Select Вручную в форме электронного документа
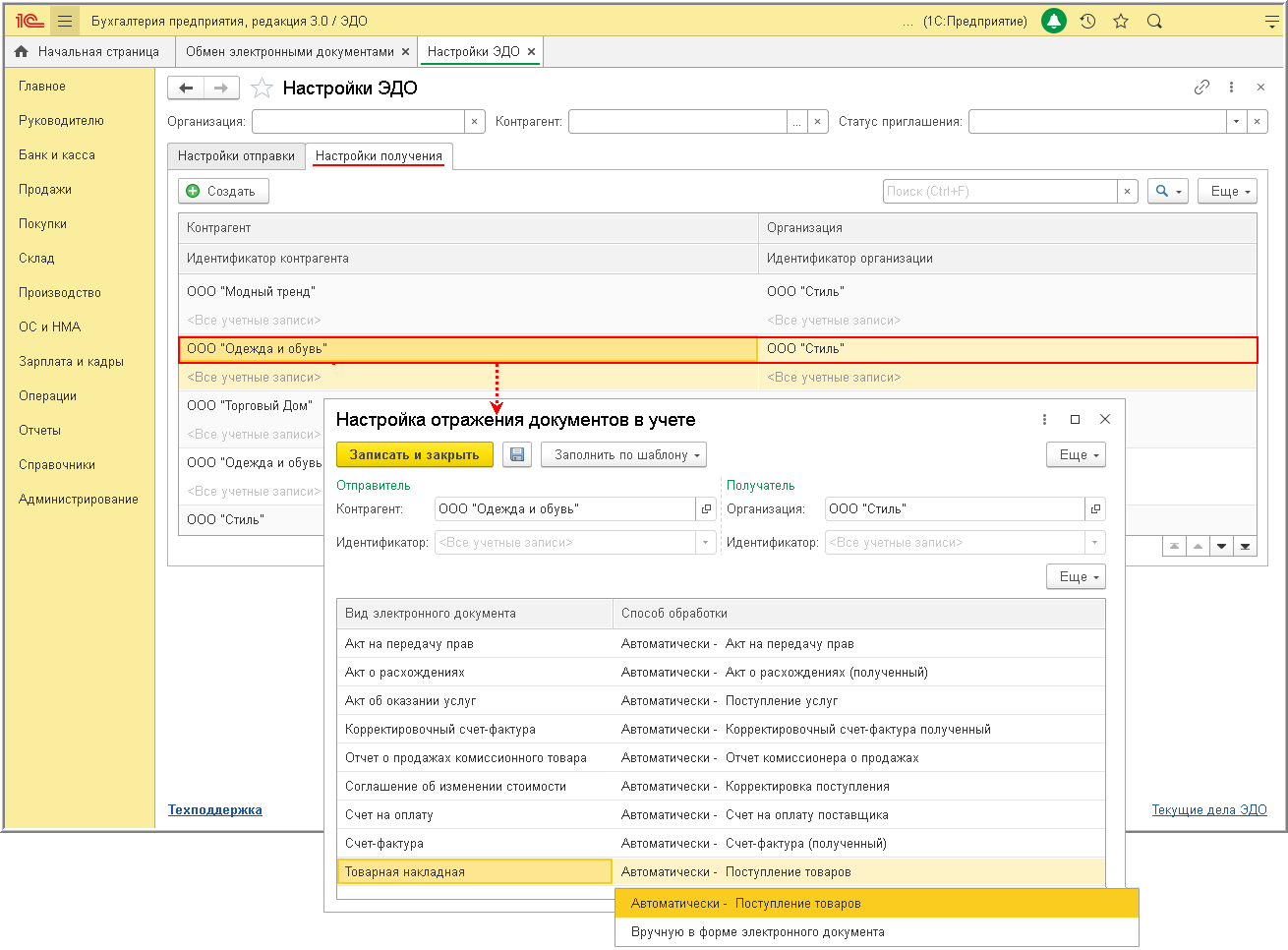Image resolution: width=1288 pixels, height=950 pixels. tap(876, 932)
